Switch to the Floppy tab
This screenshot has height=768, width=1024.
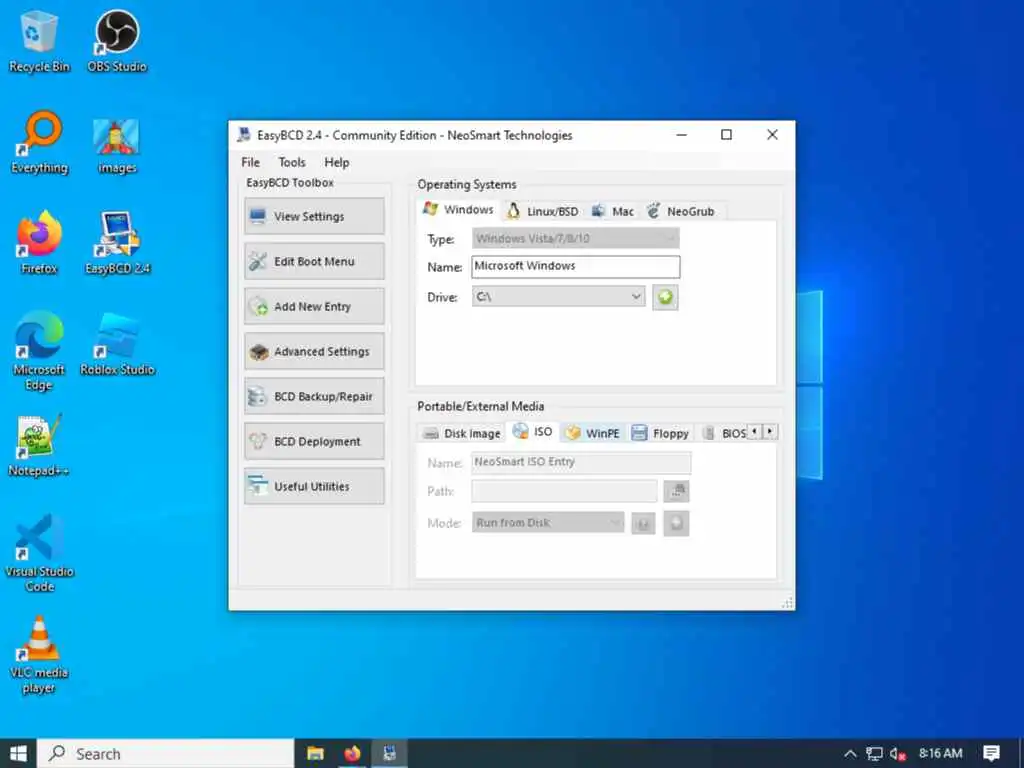(x=660, y=433)
